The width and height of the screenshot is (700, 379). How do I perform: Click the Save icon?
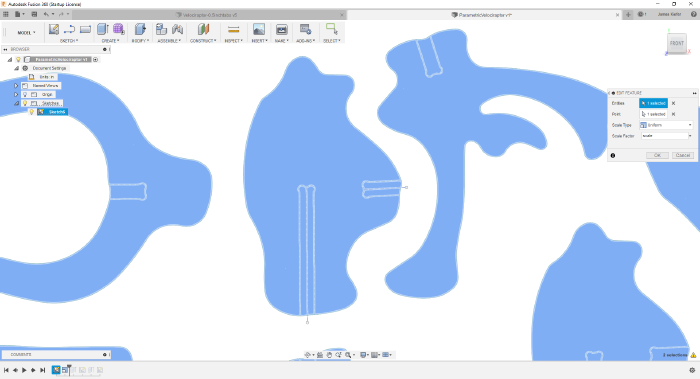point(34,14)
